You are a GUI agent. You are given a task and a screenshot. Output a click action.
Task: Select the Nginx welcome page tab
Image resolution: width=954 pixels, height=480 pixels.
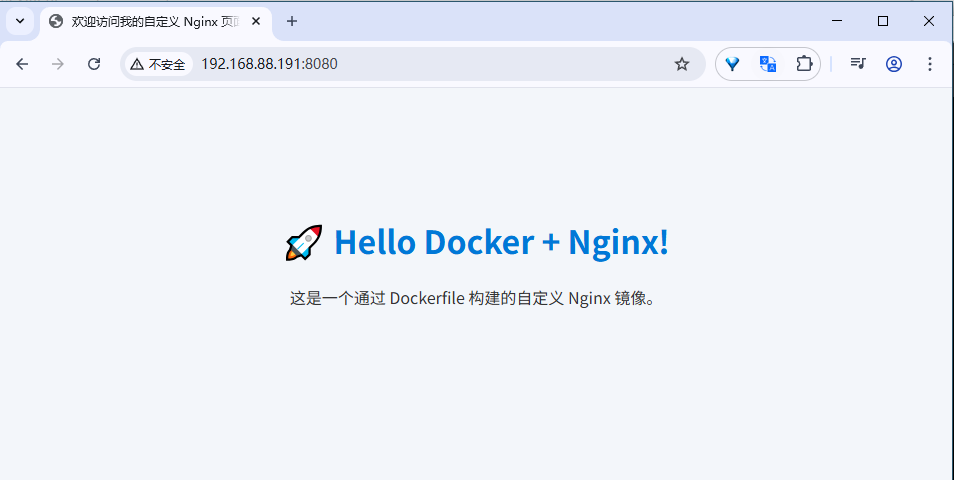[x=155, y=22]
